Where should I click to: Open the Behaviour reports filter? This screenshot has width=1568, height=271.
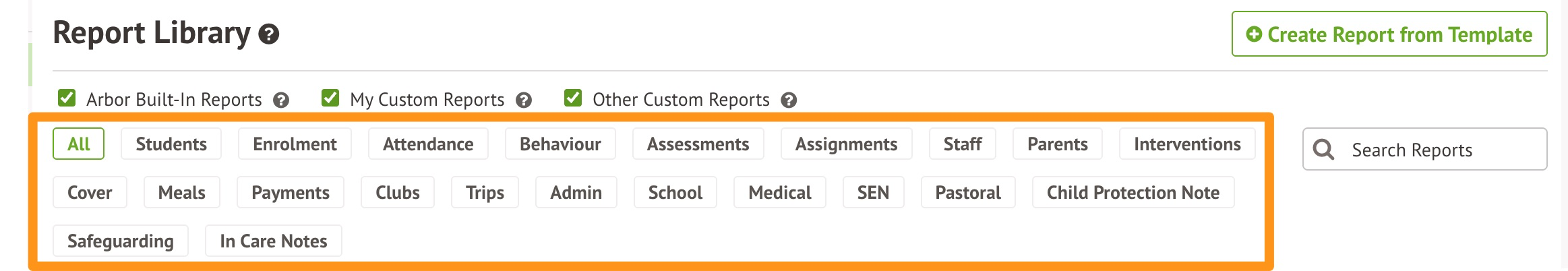[560, 144]
